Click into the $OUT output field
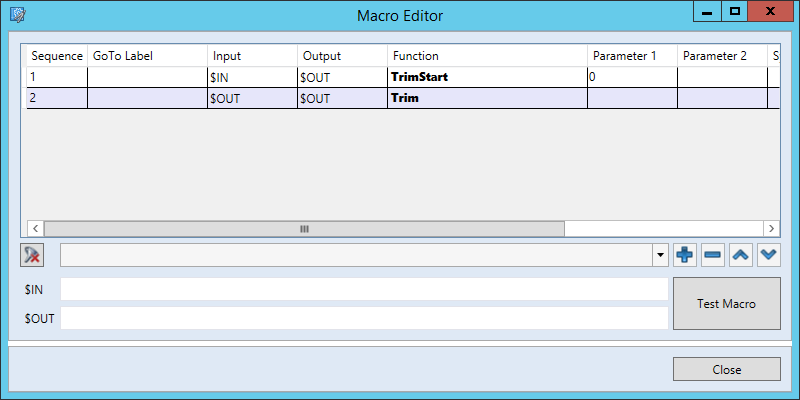 coord(364,318)
